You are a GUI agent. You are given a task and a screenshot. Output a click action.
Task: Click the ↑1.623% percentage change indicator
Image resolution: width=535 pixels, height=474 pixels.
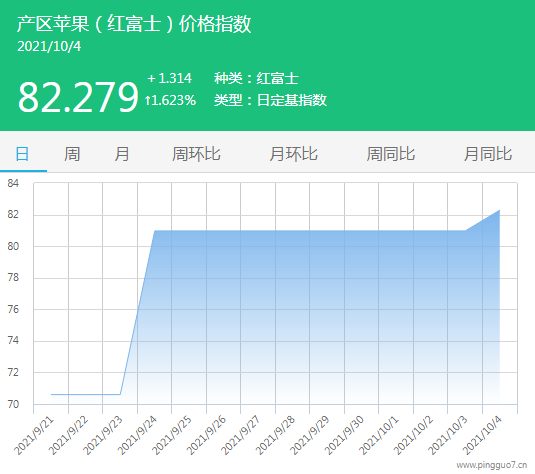point(170,100)
